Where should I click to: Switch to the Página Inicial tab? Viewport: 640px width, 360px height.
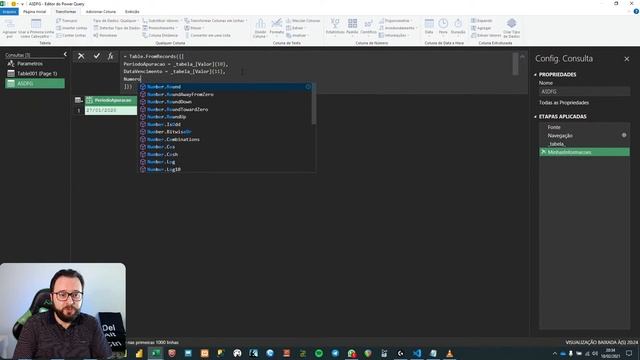35,12
